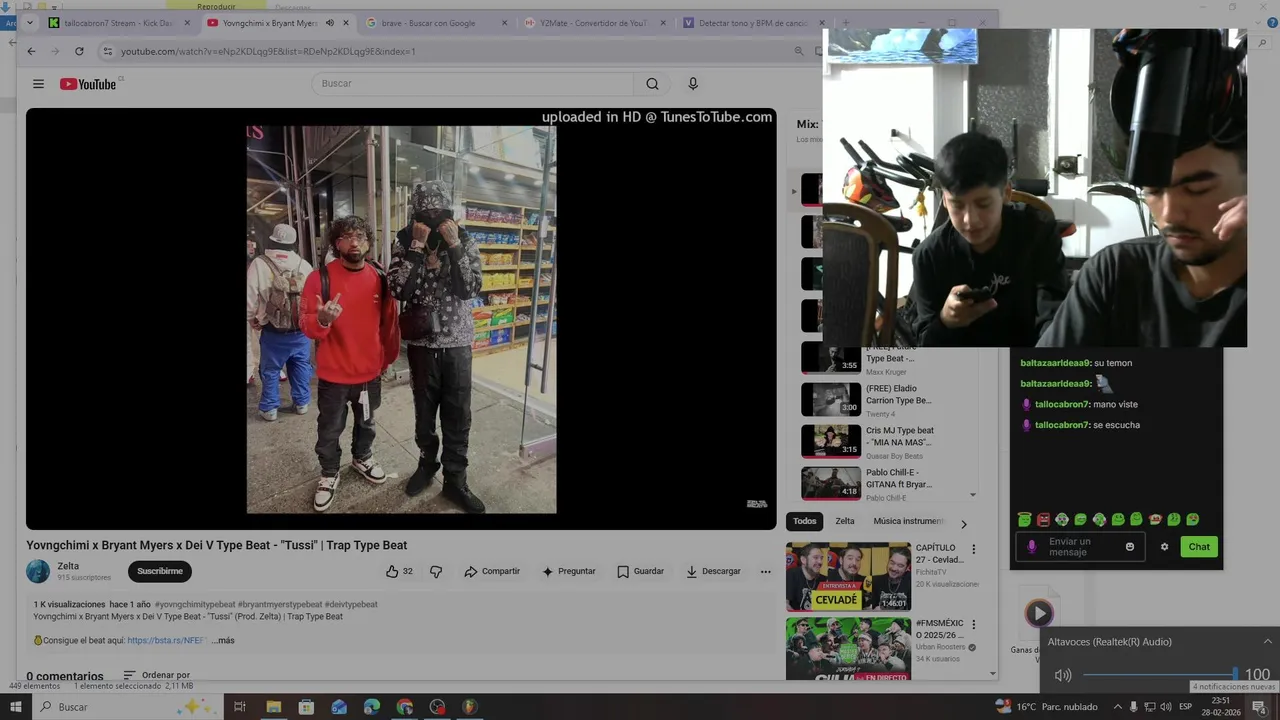This screenshot has width=1280, height=720.
Task: Switch to the brave - Buscar con Google tab
Action: pyautogui.click(x=436, y=23)
